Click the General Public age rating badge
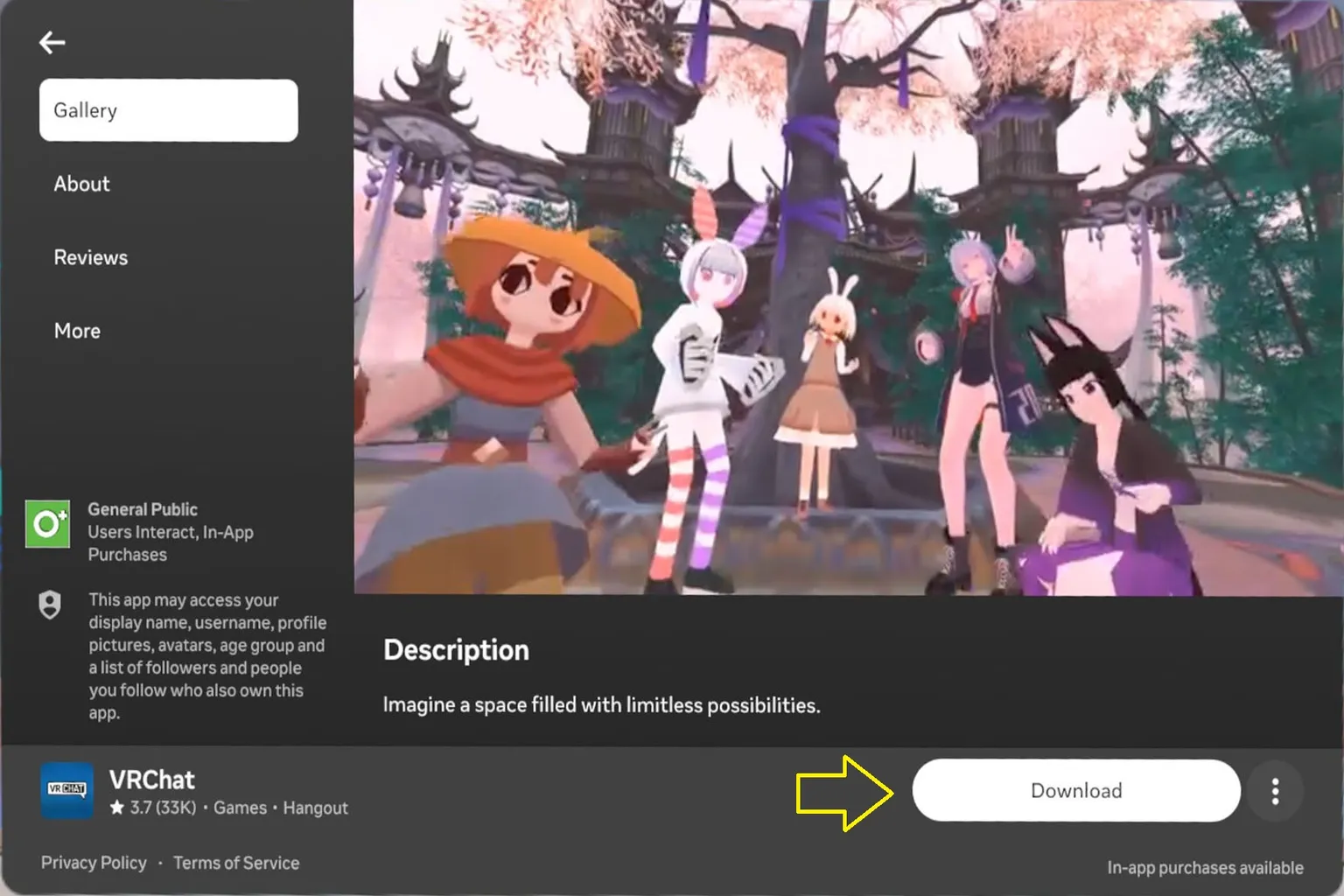The image size is (1344, 896). 48,525
